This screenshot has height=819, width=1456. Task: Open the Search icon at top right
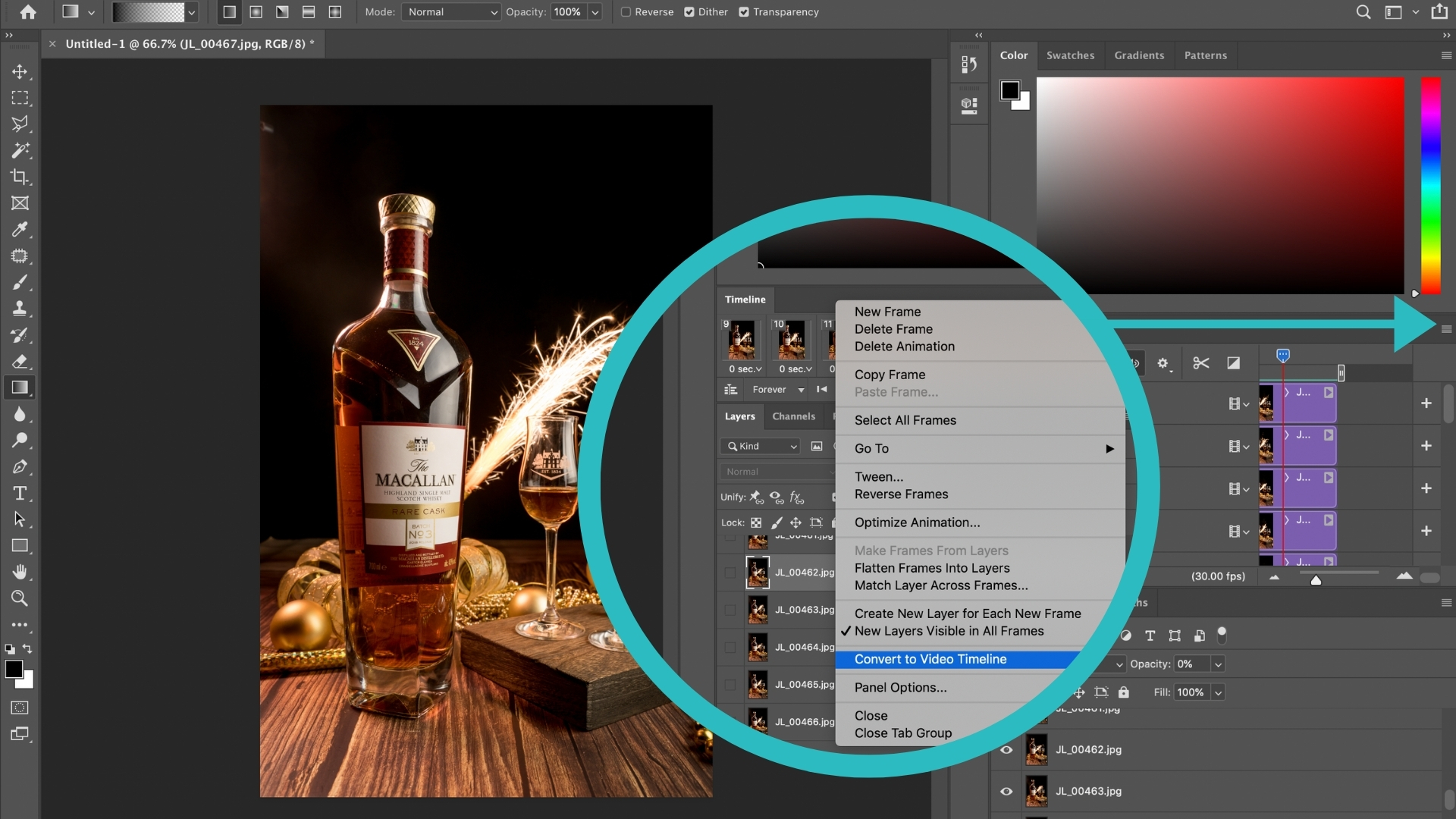pyautogui.click(x=1363, y=12)
